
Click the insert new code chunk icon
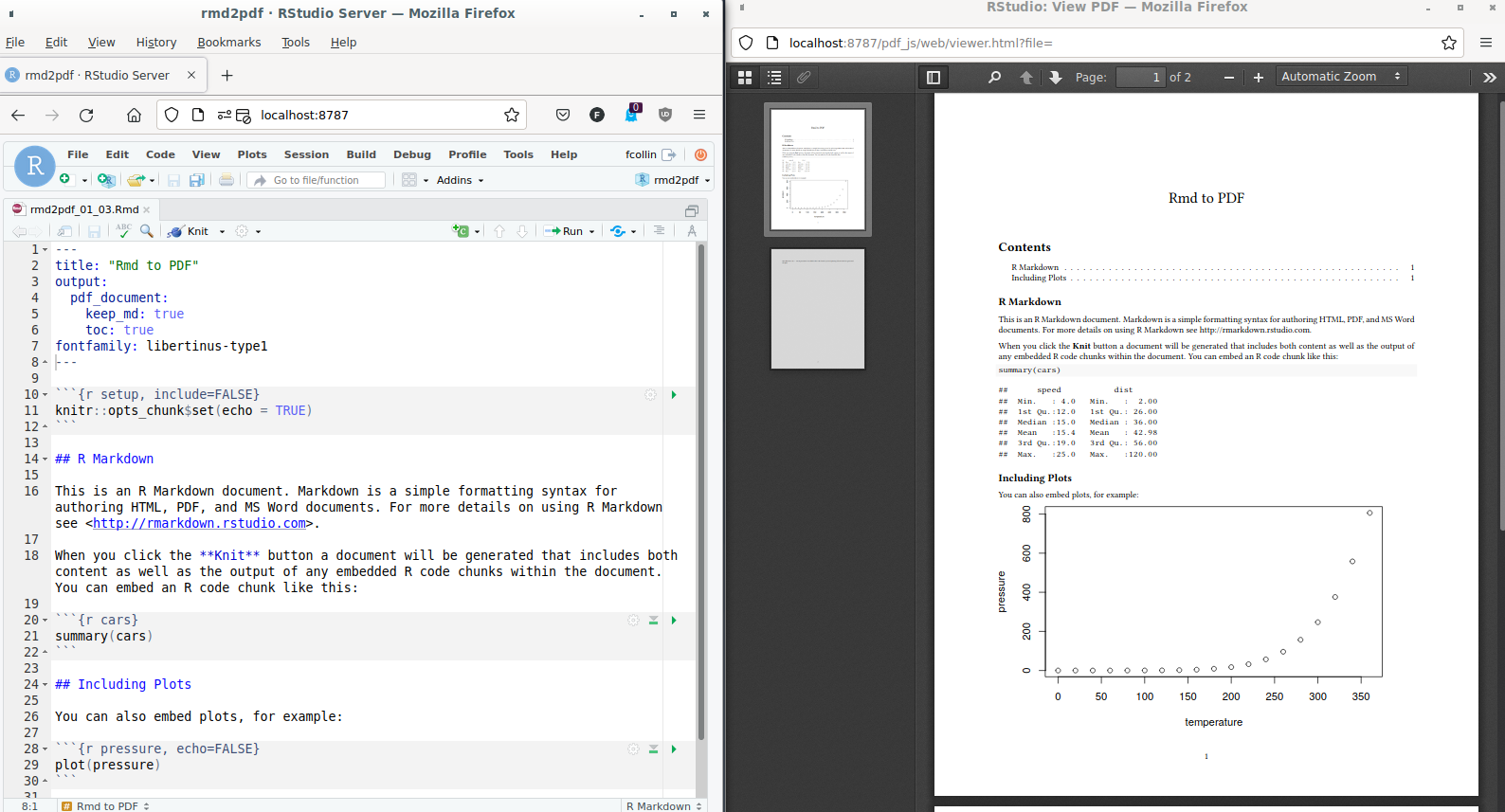coord(462,231)
